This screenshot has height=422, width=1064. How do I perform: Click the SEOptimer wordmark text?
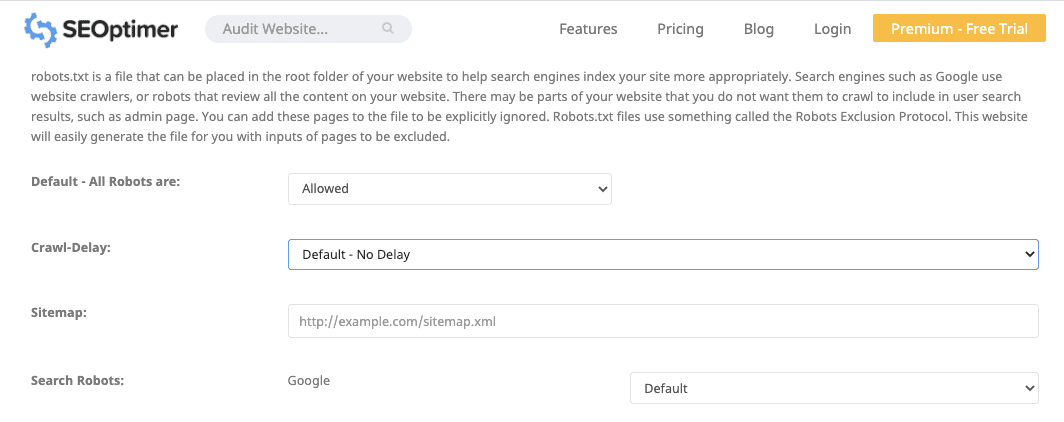click(x=119, y=30)
